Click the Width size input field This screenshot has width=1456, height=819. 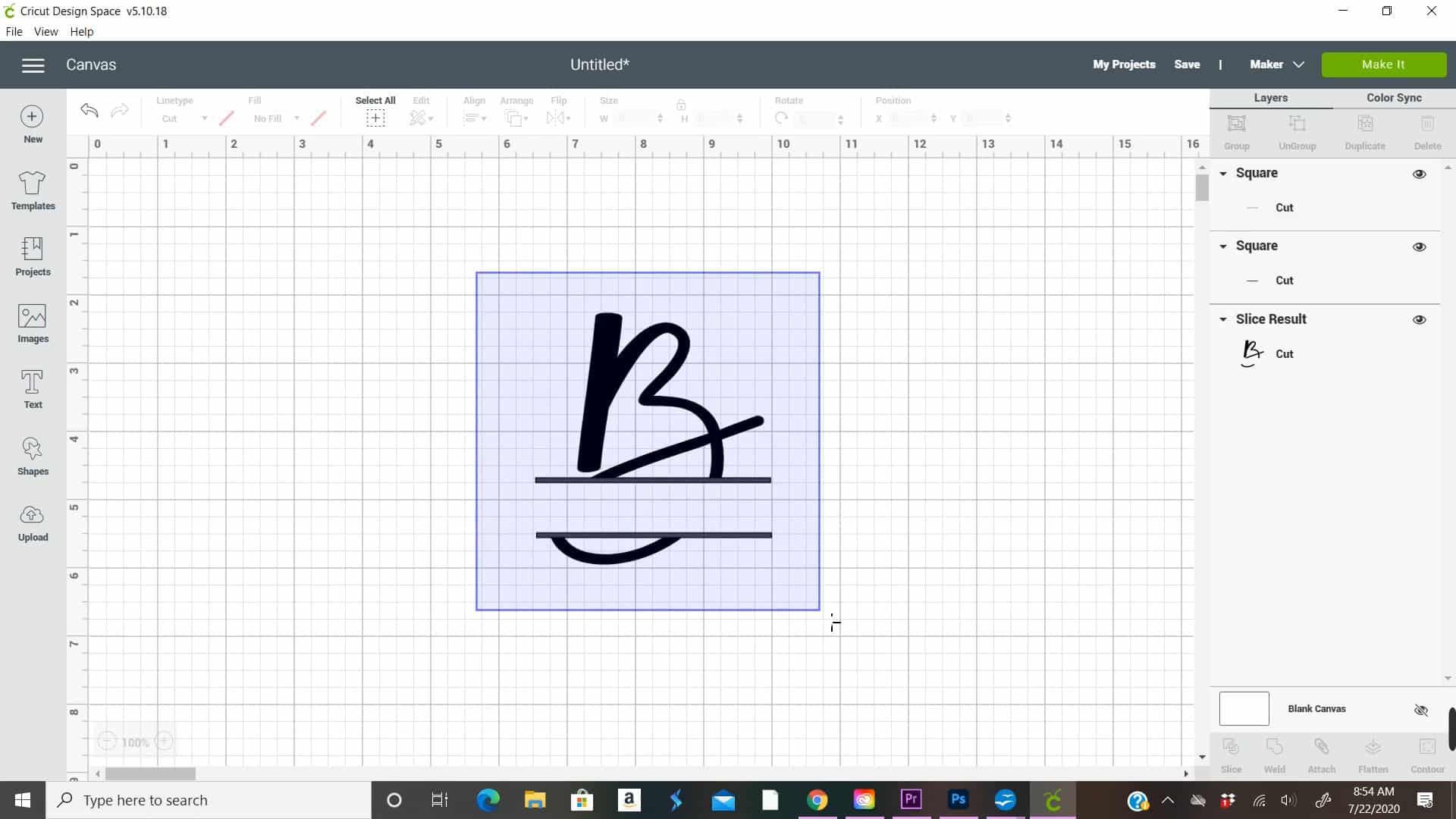[x=637, y=118]
